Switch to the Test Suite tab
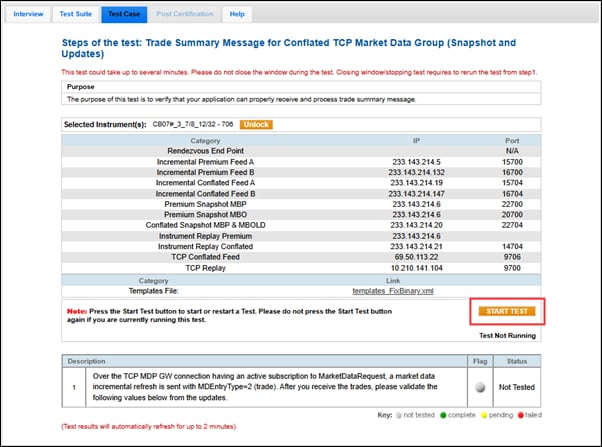Viewport: 602px width, 447px height. 74,14
